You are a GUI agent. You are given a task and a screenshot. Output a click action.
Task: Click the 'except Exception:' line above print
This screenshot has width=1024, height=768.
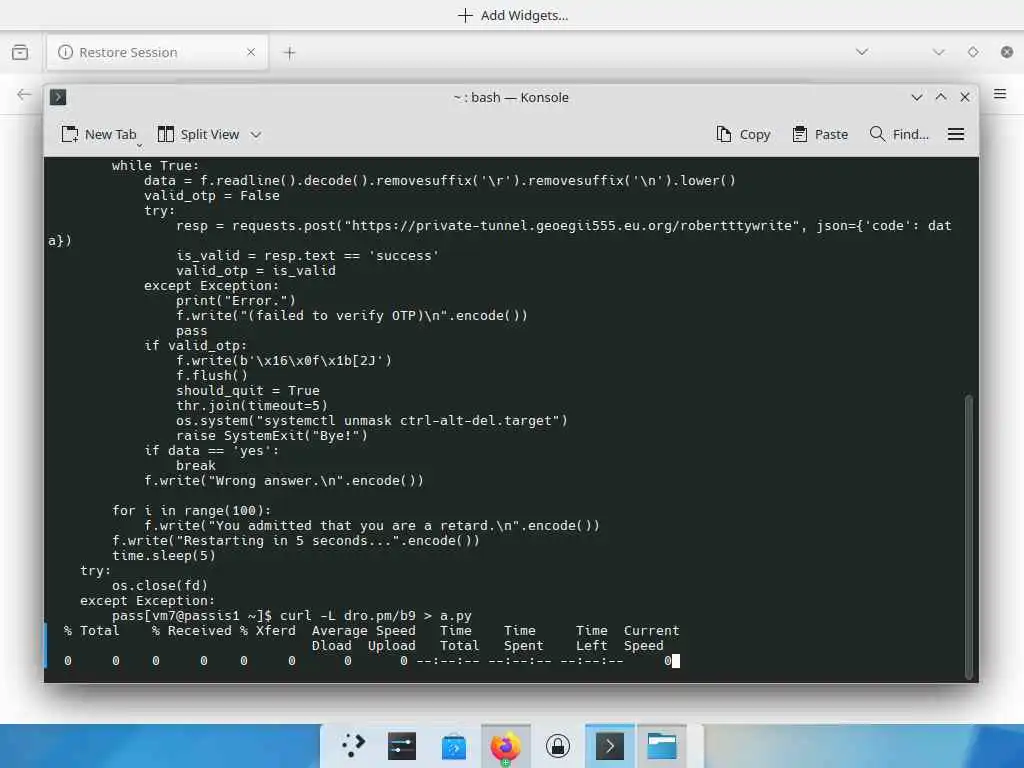coord(212,286)
